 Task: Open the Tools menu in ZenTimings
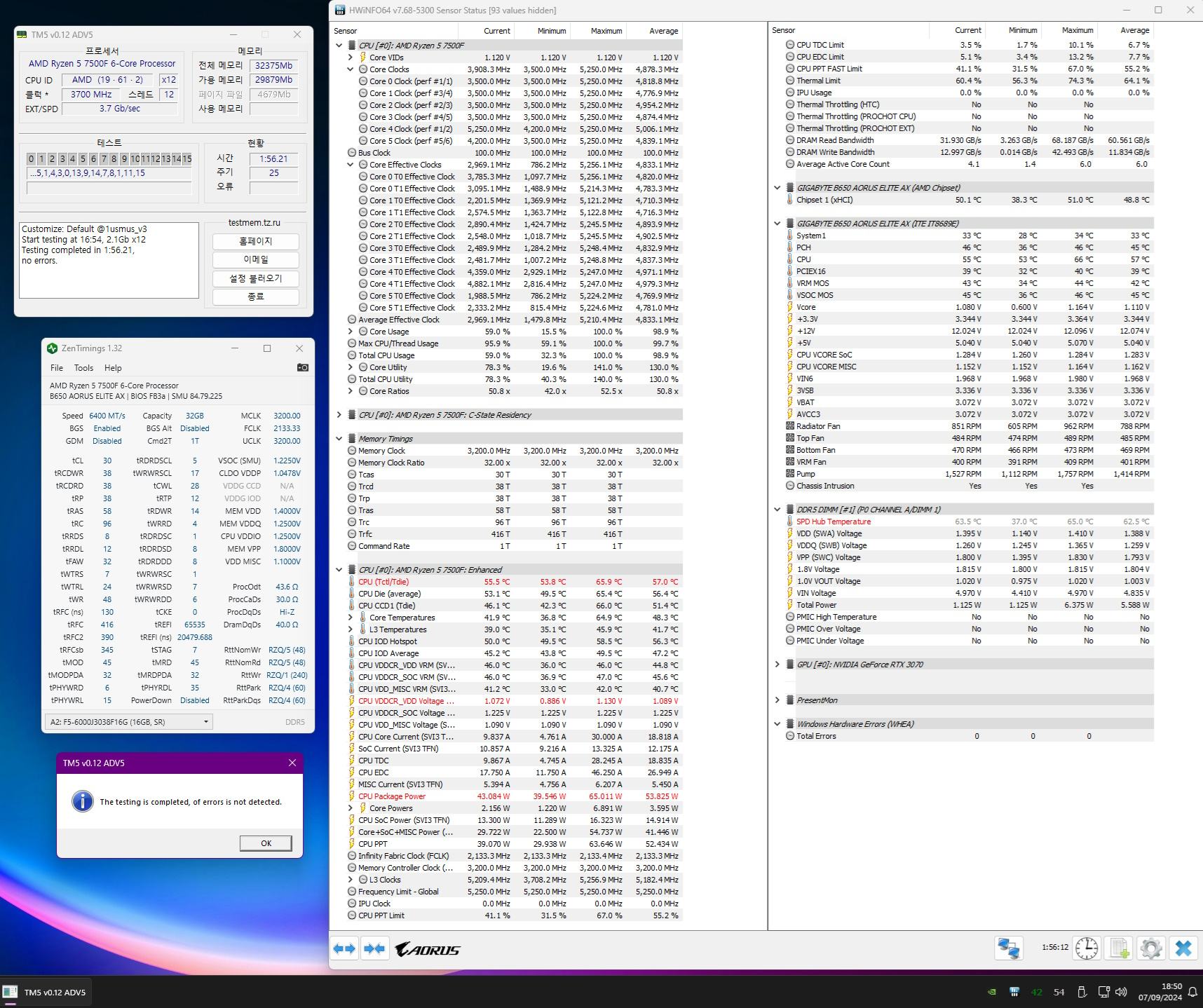[x=83, y=368]
